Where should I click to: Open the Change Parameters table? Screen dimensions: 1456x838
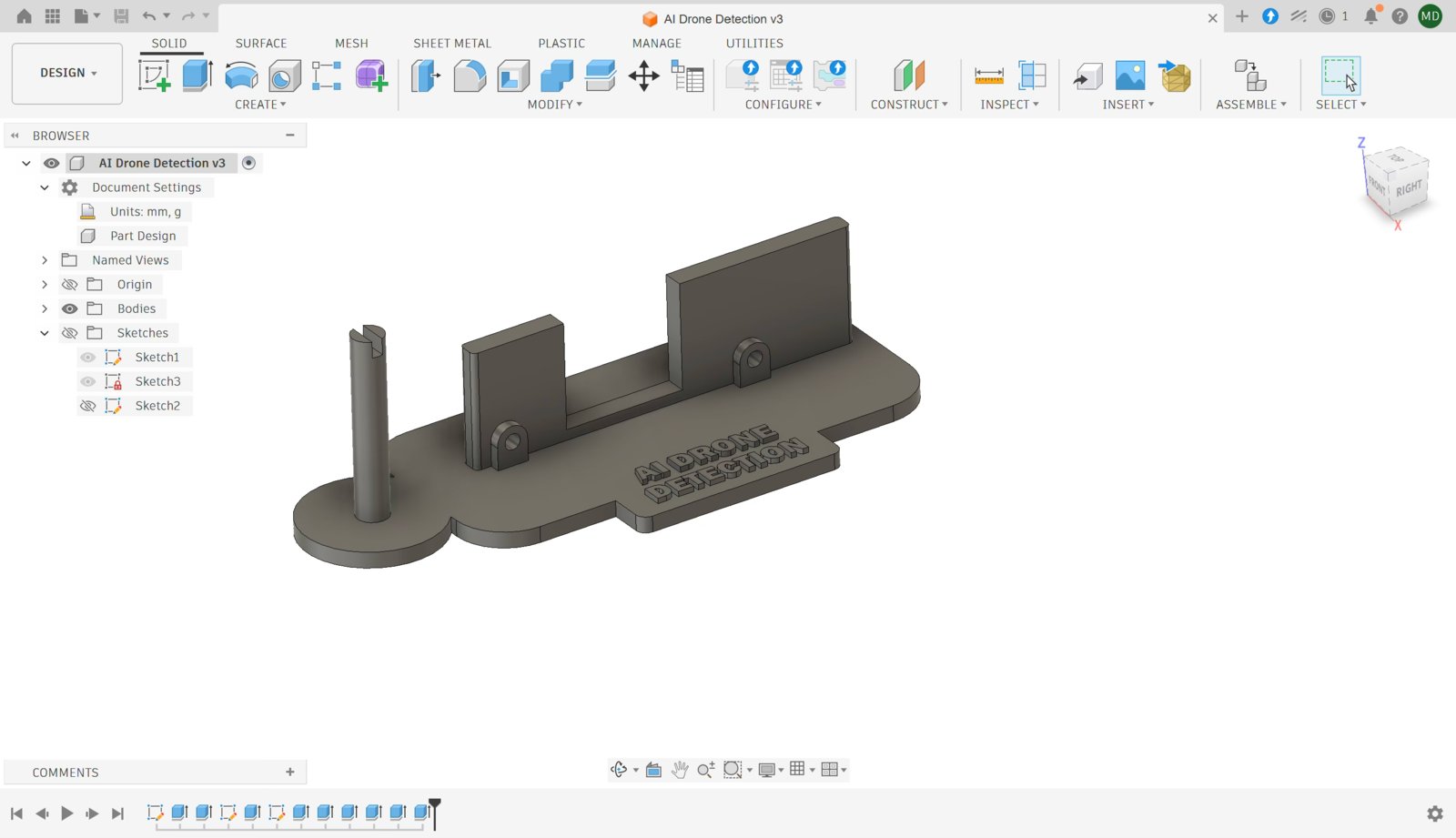[x=688, y=76]
